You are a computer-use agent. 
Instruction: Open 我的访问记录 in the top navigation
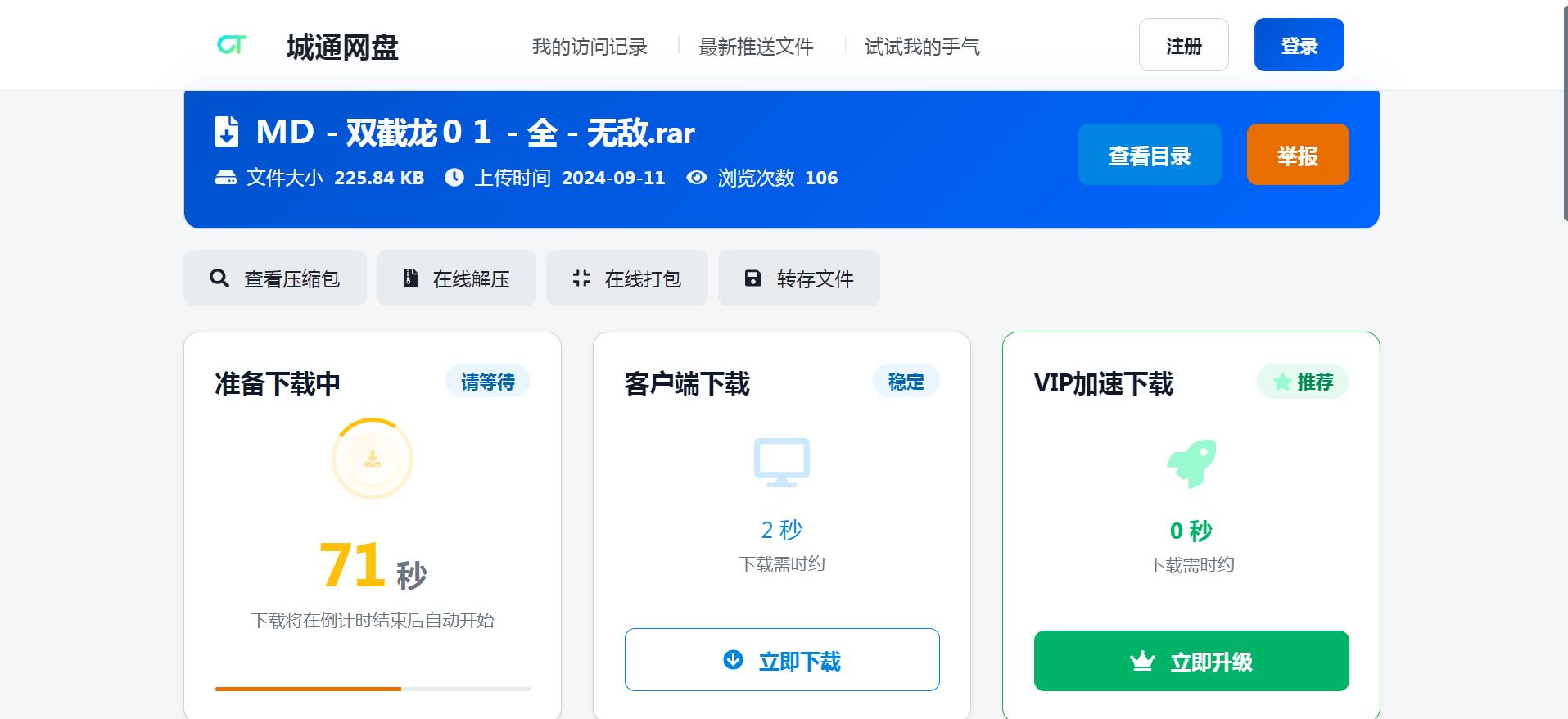click(x=590, y=47)
